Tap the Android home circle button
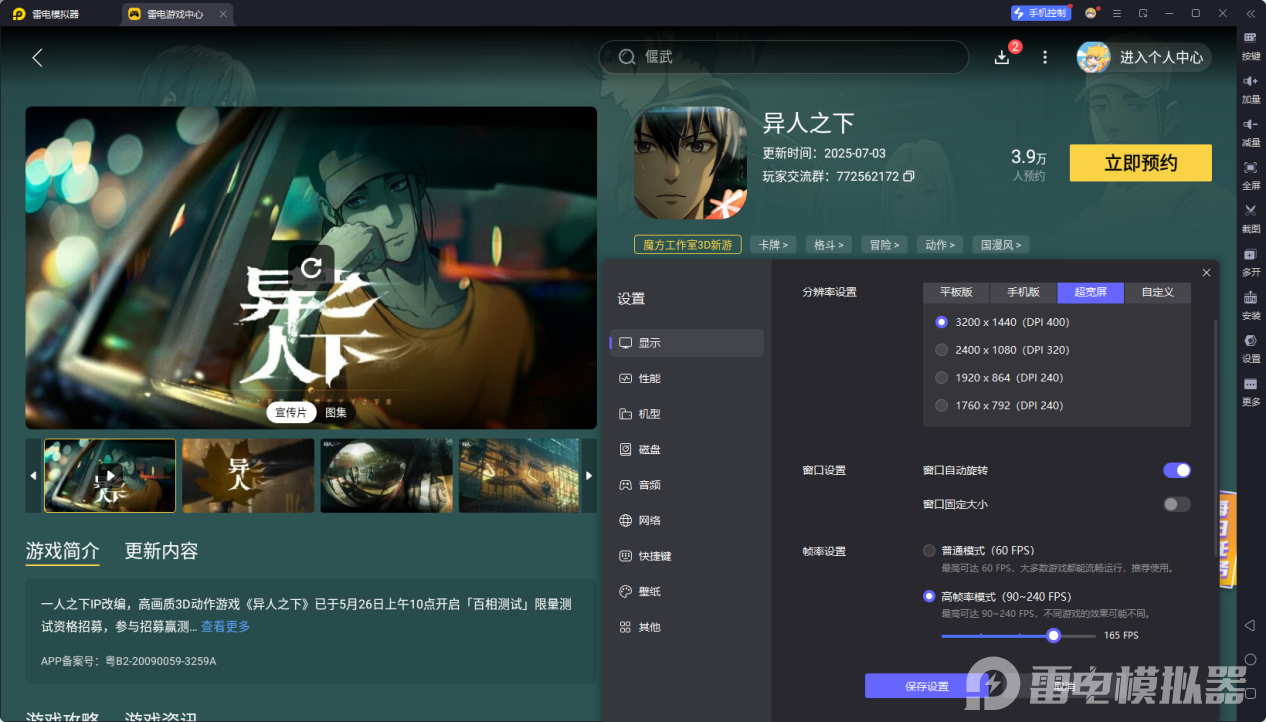This screenshot has width=1266, height=722. click(1250, 659)
